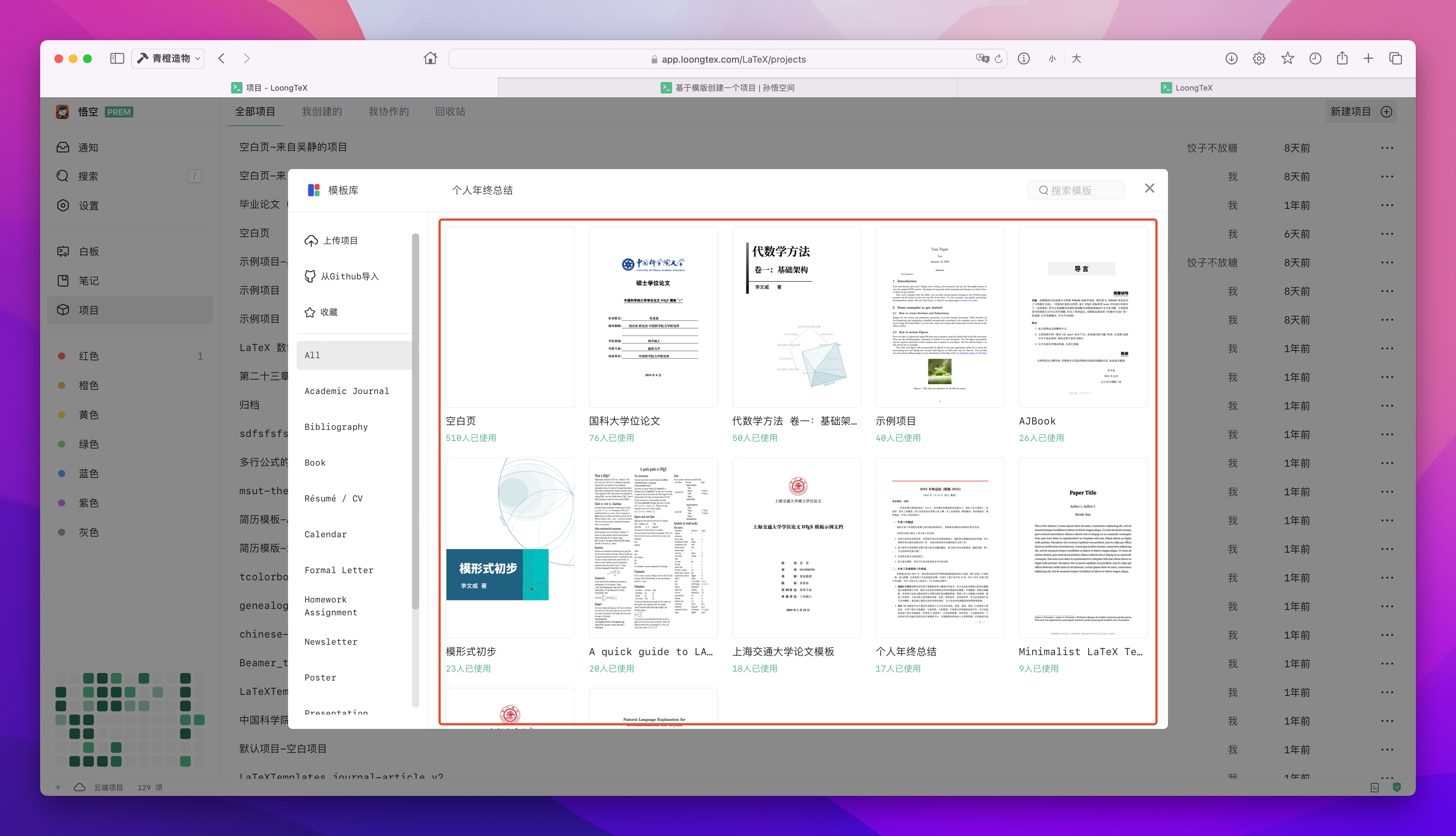Click the browser home icon

[430, 59]
